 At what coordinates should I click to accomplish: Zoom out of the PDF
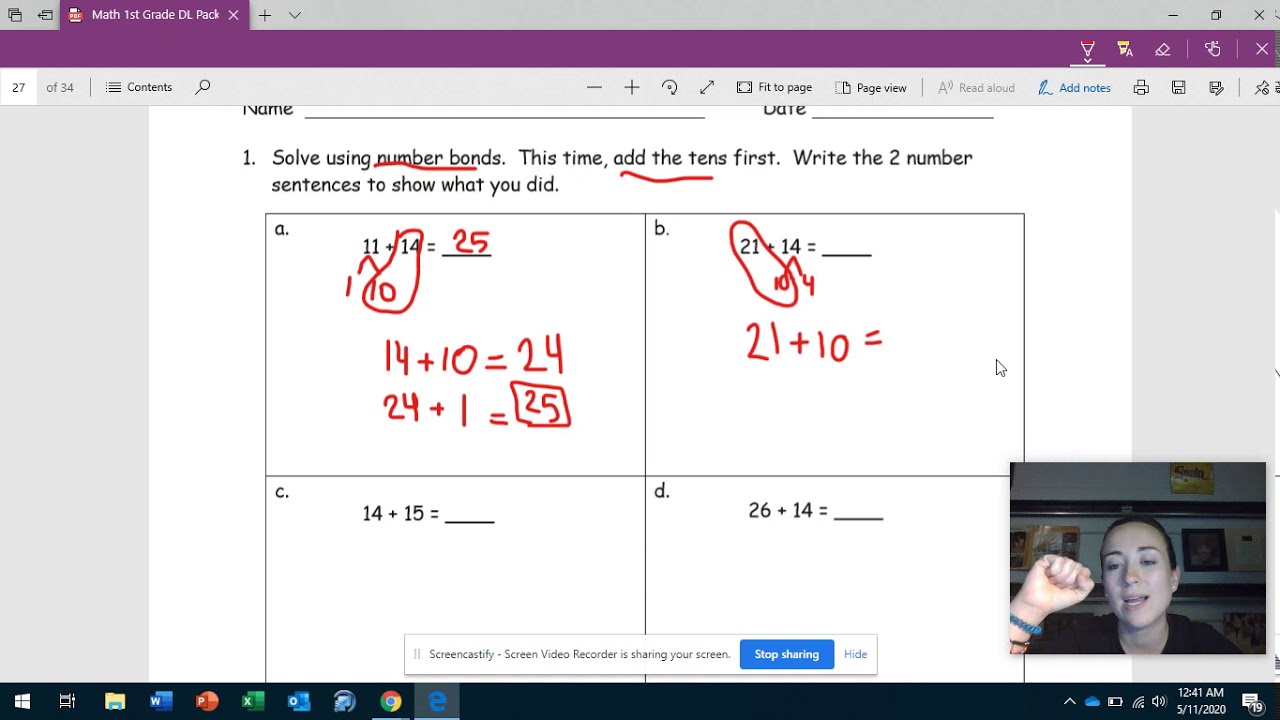[594, 87]
